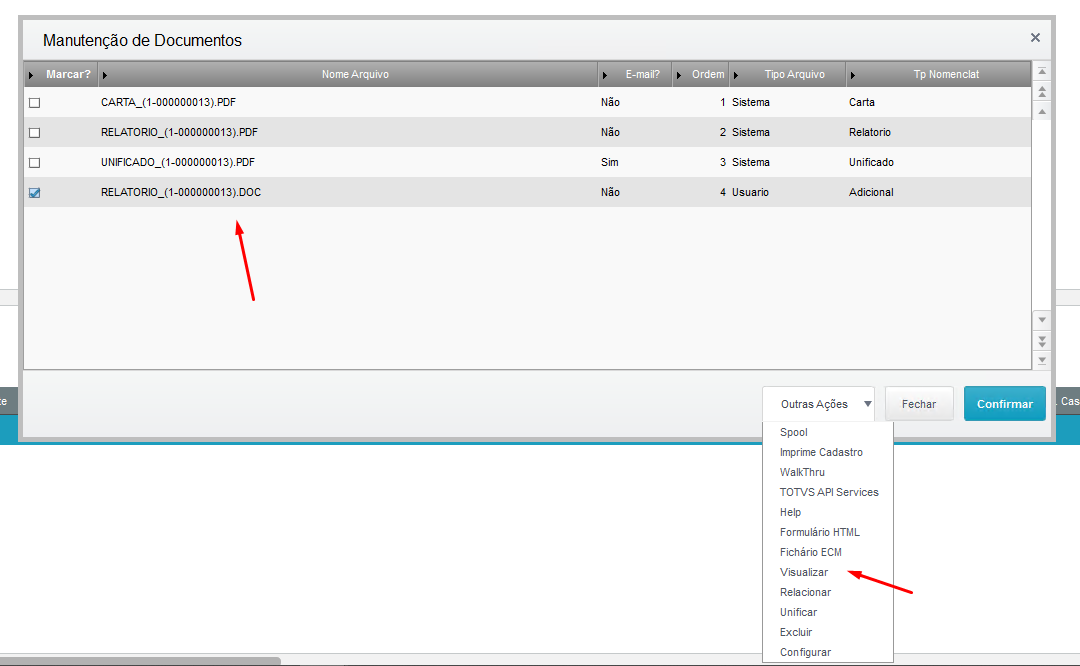Tick the UNIFICADO_(1-000000013).PDF checkbox

(35, 163)
